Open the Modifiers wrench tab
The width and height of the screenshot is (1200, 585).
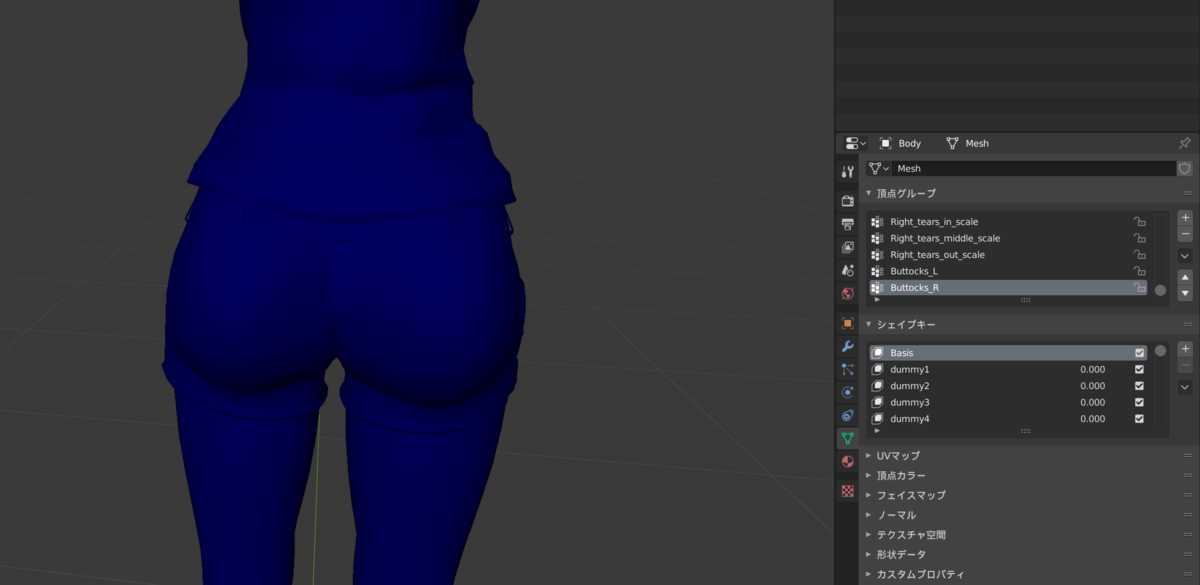tap(847, 346)
